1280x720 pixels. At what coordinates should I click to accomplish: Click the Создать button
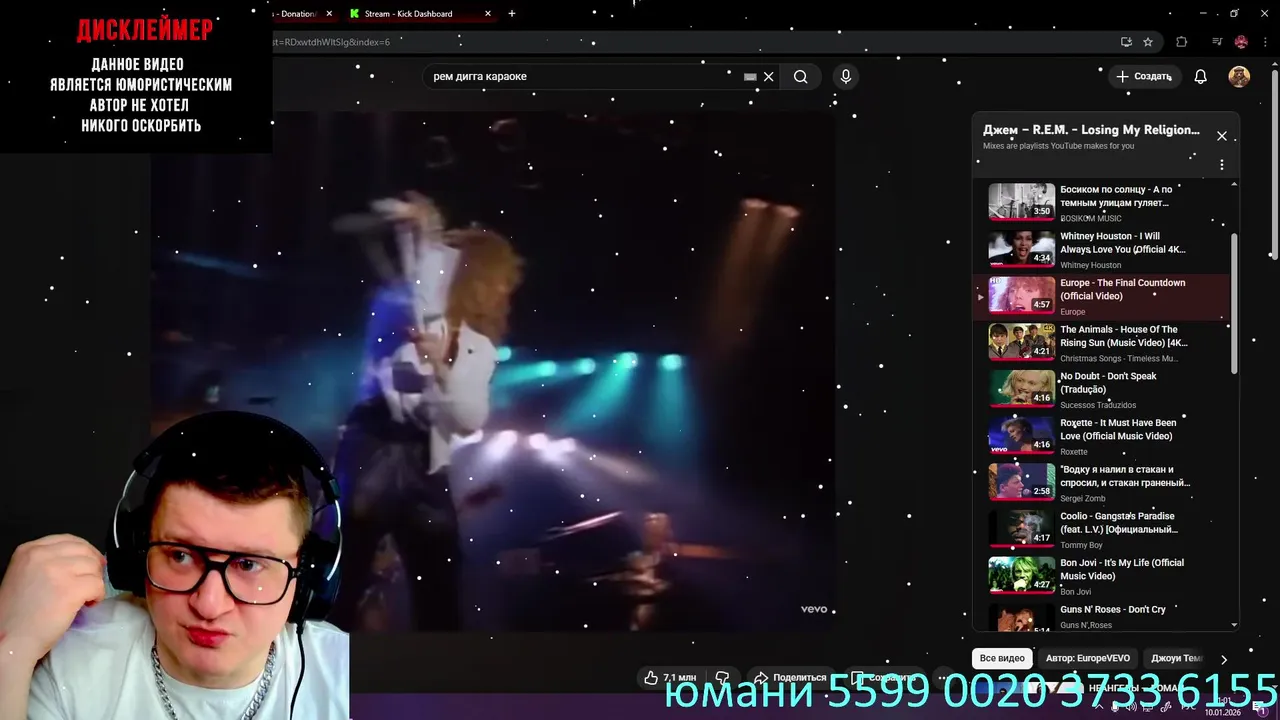[x=1144, y=77]
